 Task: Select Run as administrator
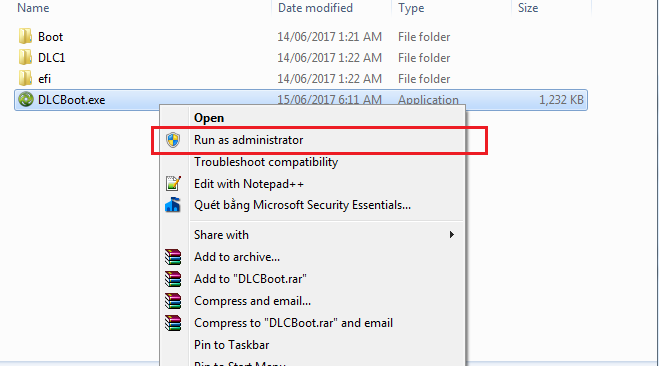248,140
